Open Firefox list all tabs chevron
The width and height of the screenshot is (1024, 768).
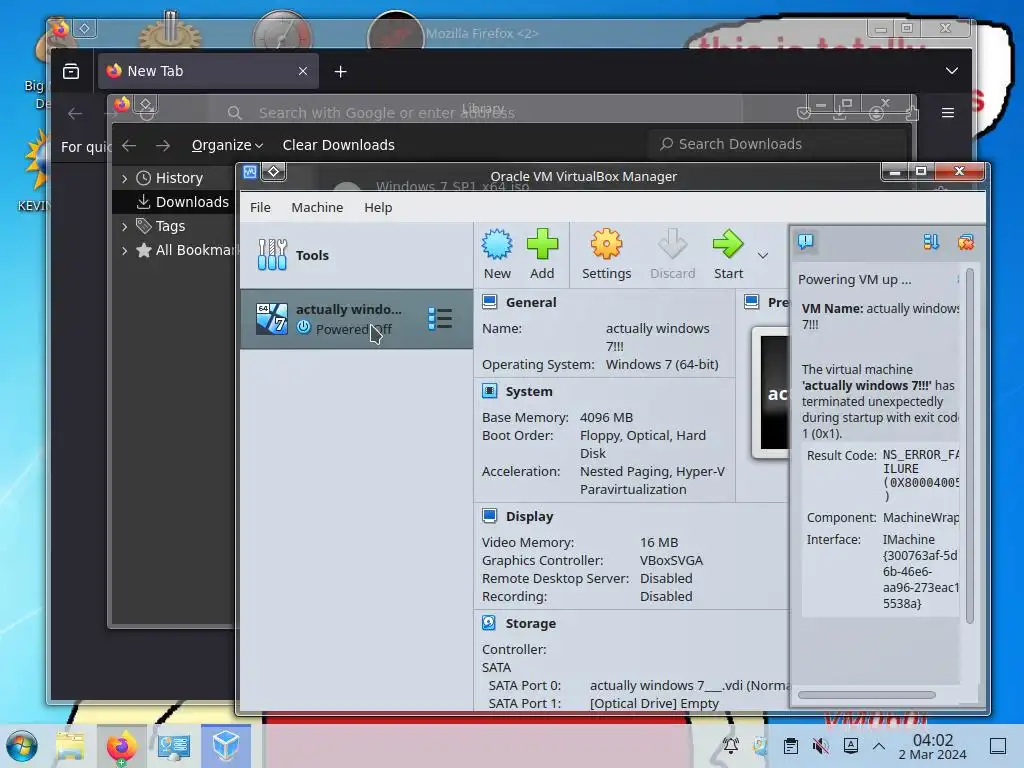pyautogui.click(x=952, y=71)
